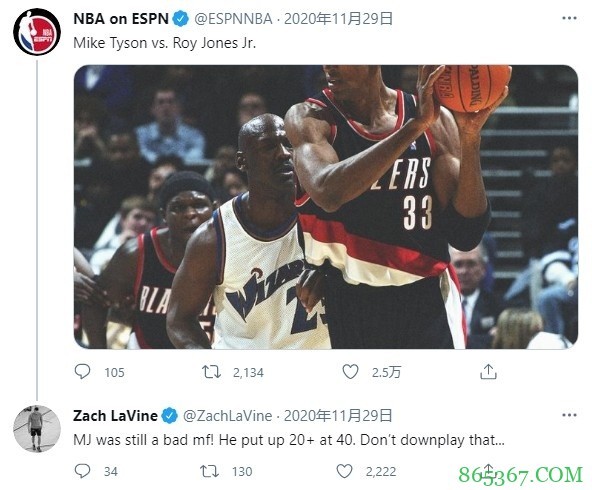The width and height of the screenshot is (592, 490).
Task: Reply to Zach LaVine's tweet
Action: coord(82,471)
